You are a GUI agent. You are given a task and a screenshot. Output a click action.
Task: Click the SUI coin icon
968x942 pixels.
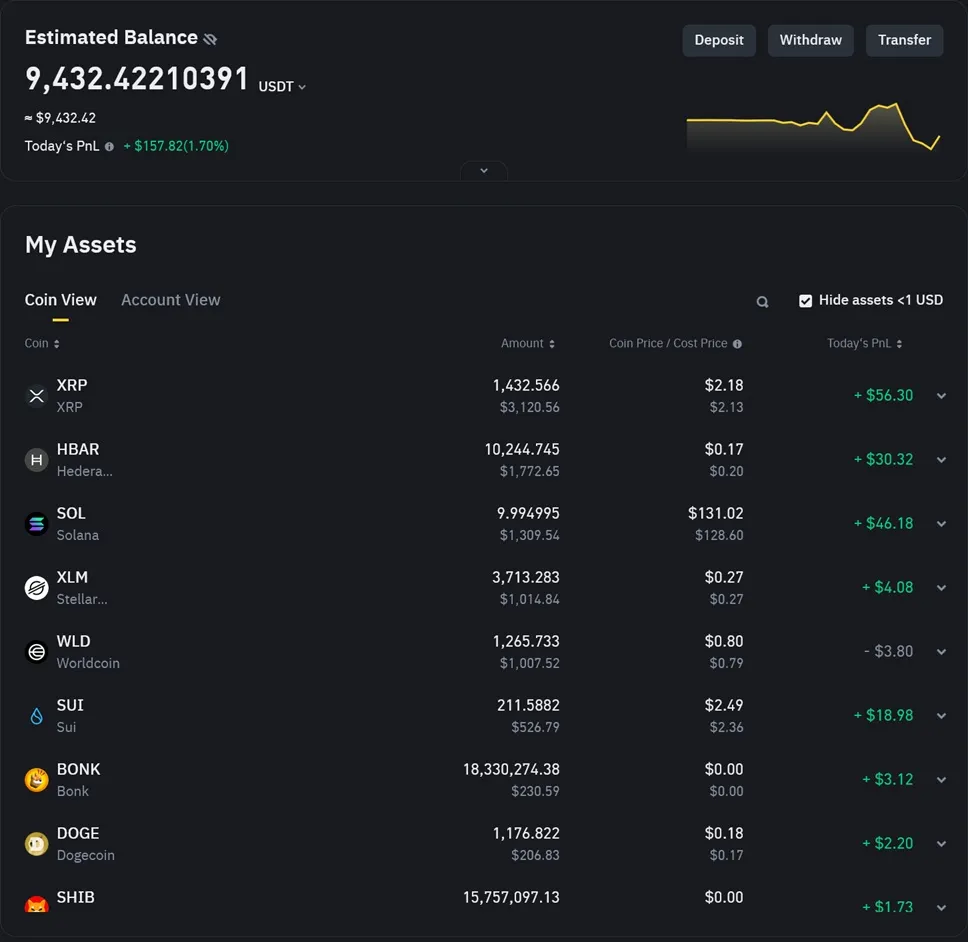(x=36, y=716)
